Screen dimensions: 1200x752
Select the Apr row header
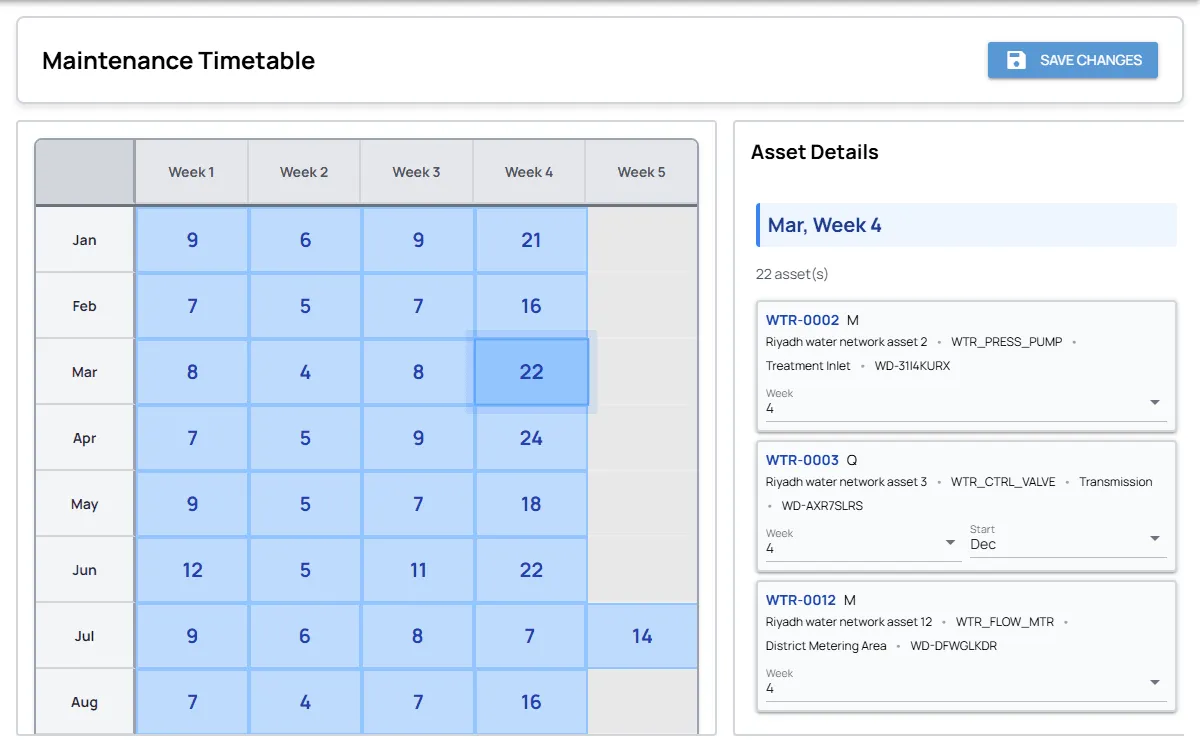coord(85,438)
